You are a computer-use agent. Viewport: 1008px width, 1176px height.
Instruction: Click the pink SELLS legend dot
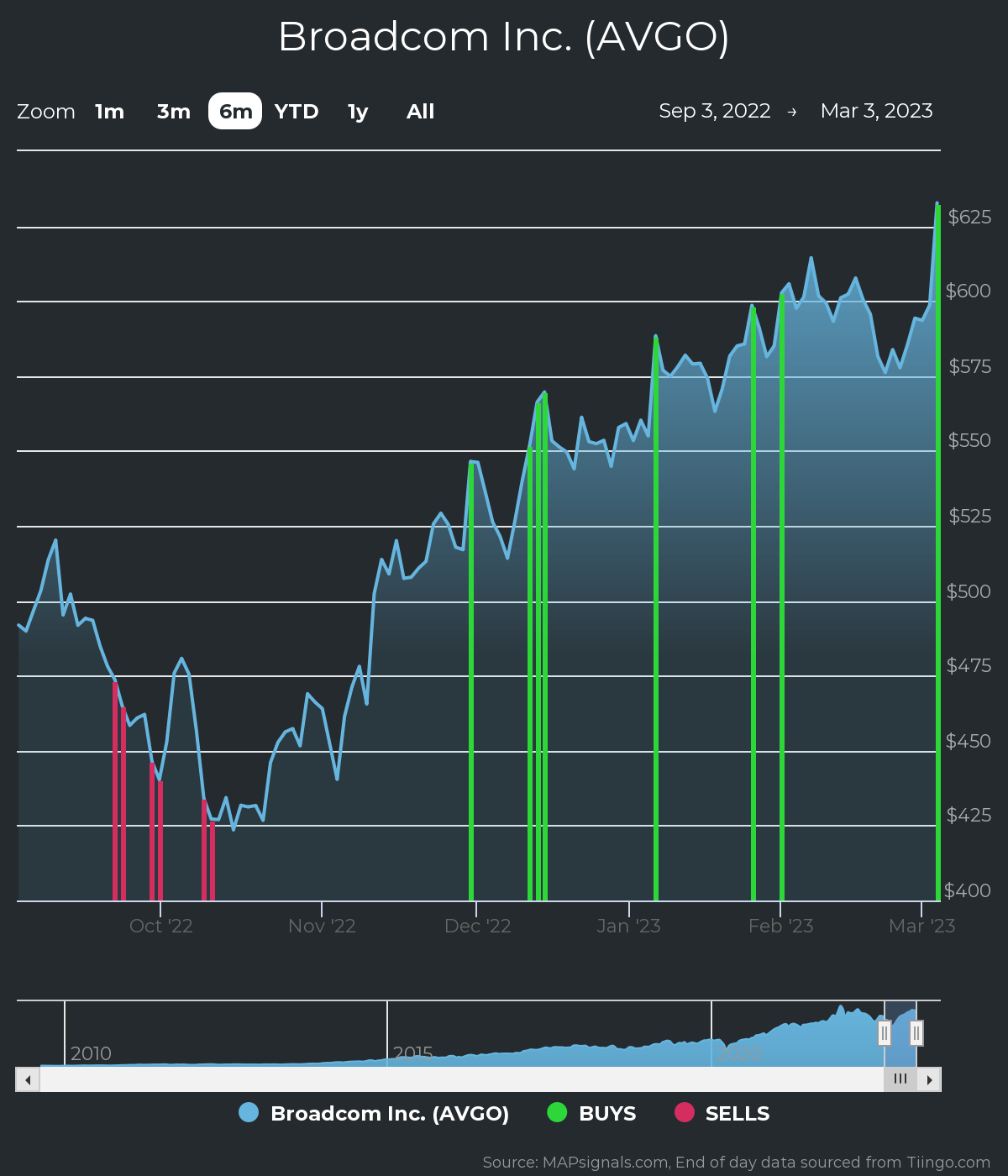[687, 1114]
